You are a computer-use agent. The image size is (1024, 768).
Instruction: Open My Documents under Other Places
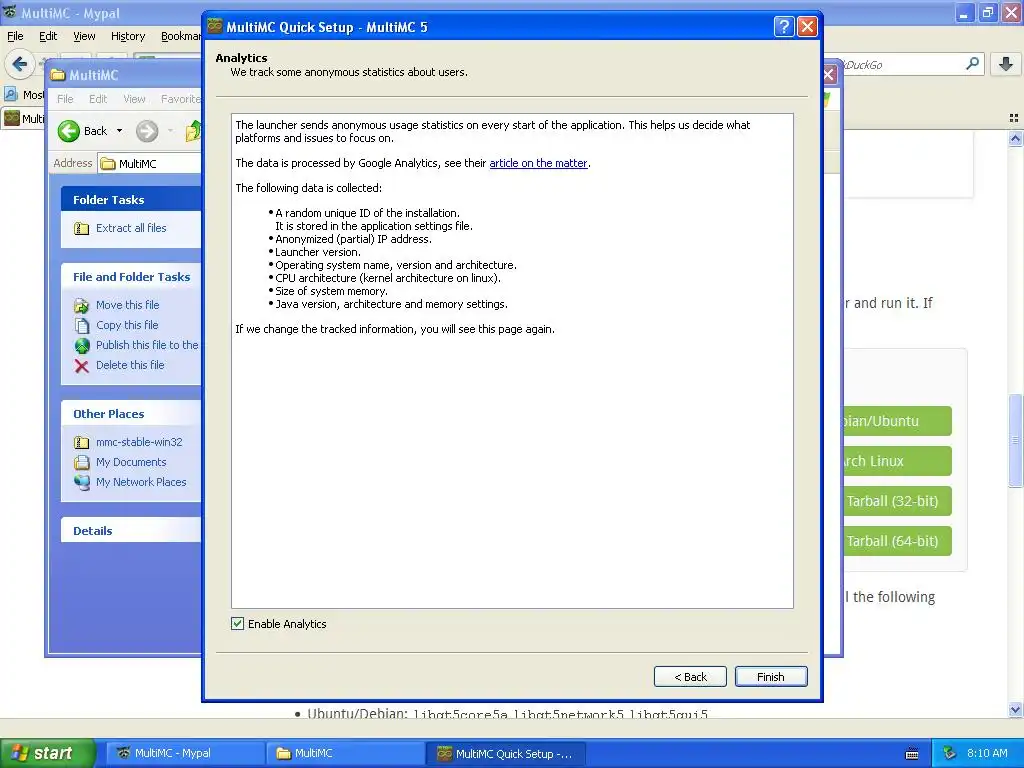tap(131, 462)
